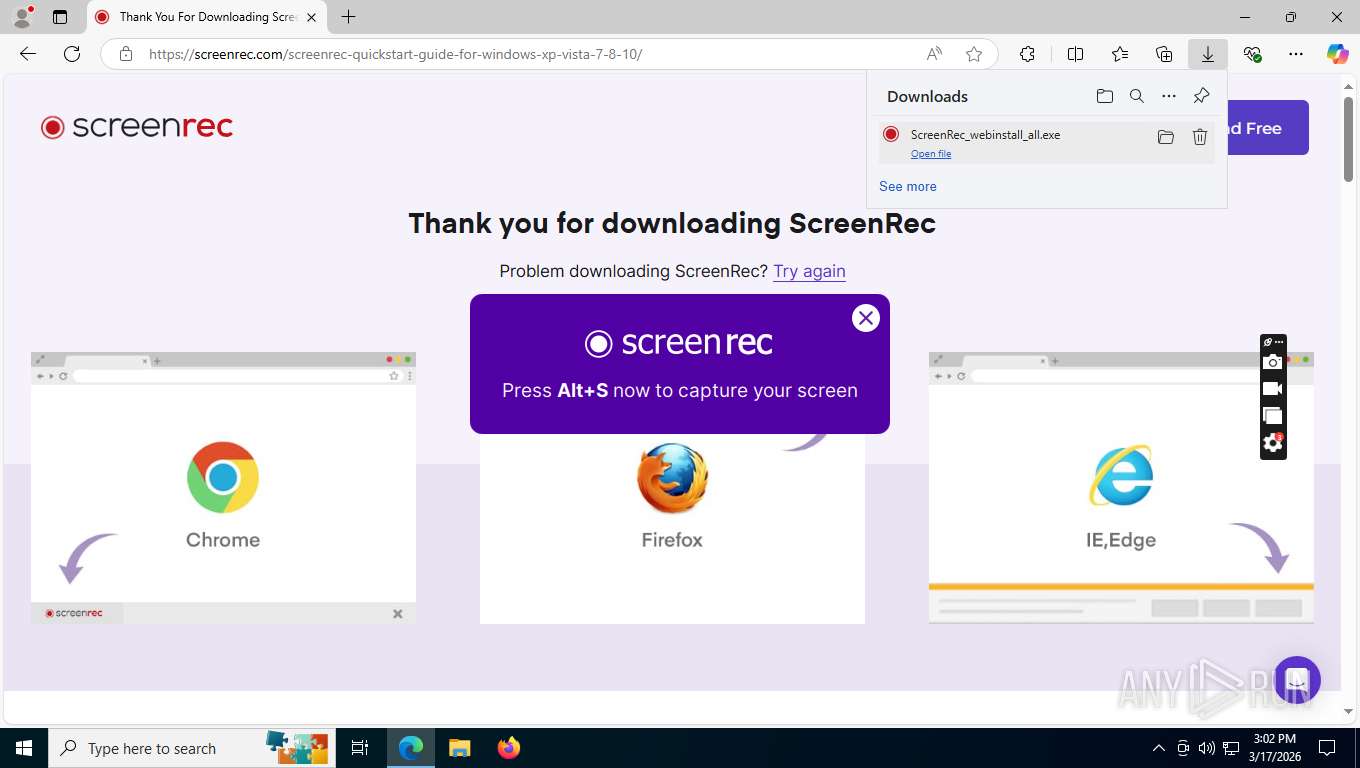Open the browser profile icon

(22, 16)
